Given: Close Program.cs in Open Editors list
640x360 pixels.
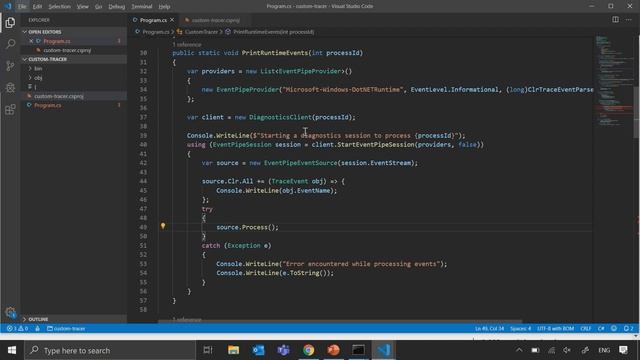Looking at the screenshot, I should pos(31,41).
